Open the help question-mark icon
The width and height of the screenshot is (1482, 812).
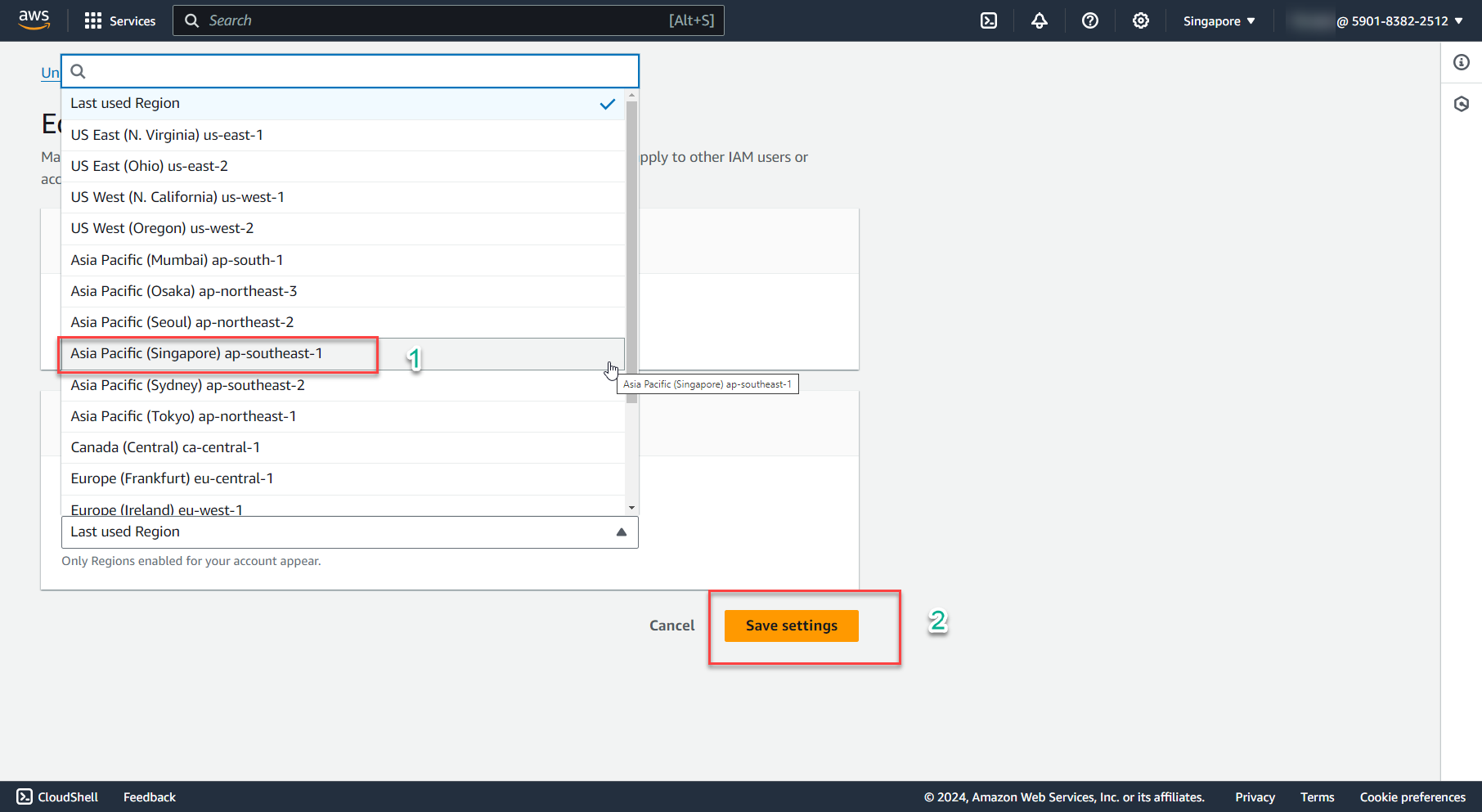tap(1090, 20)
